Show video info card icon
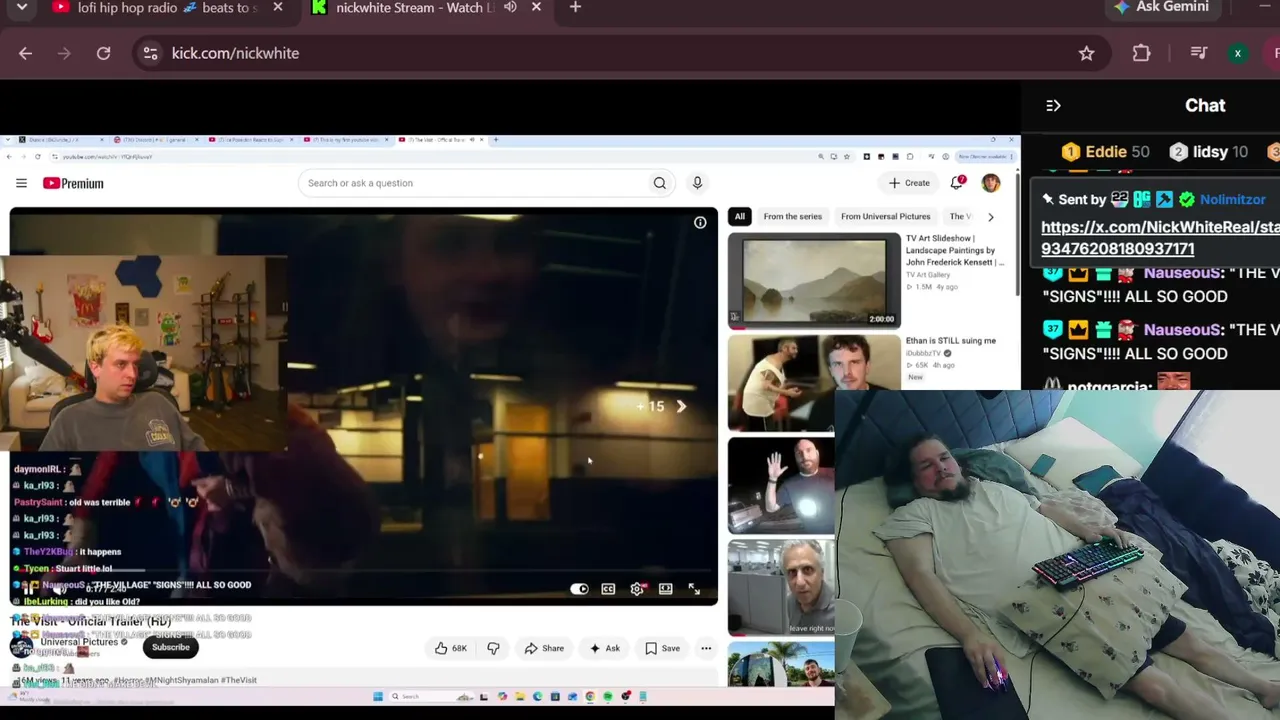Viewport: 1280px width, 720px height. pyautogui.click(x=700, y=222)
